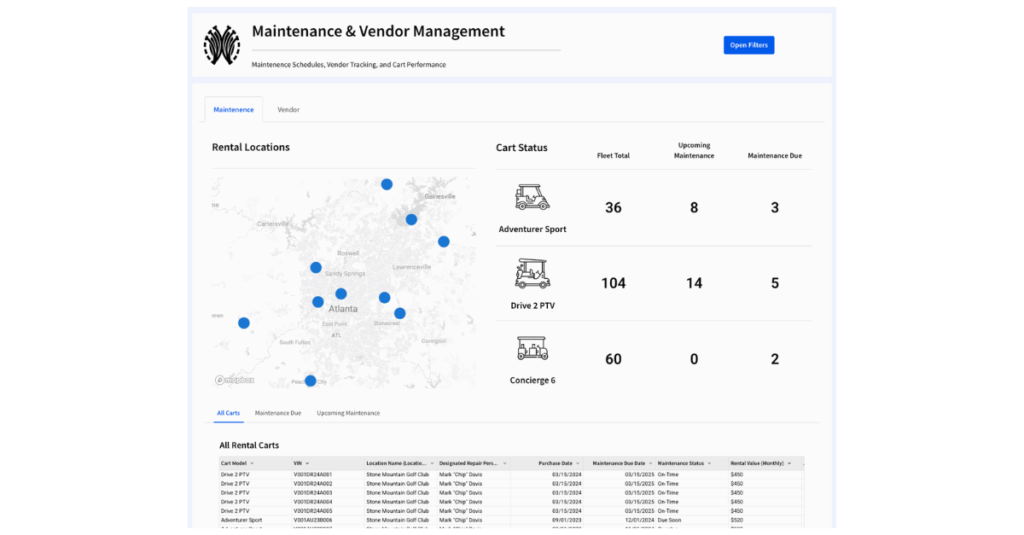Viewport: 1024px width, 535px height.
Task: Click the Drive 2 PTV fleet total 104
Action: tap(613, 284)
